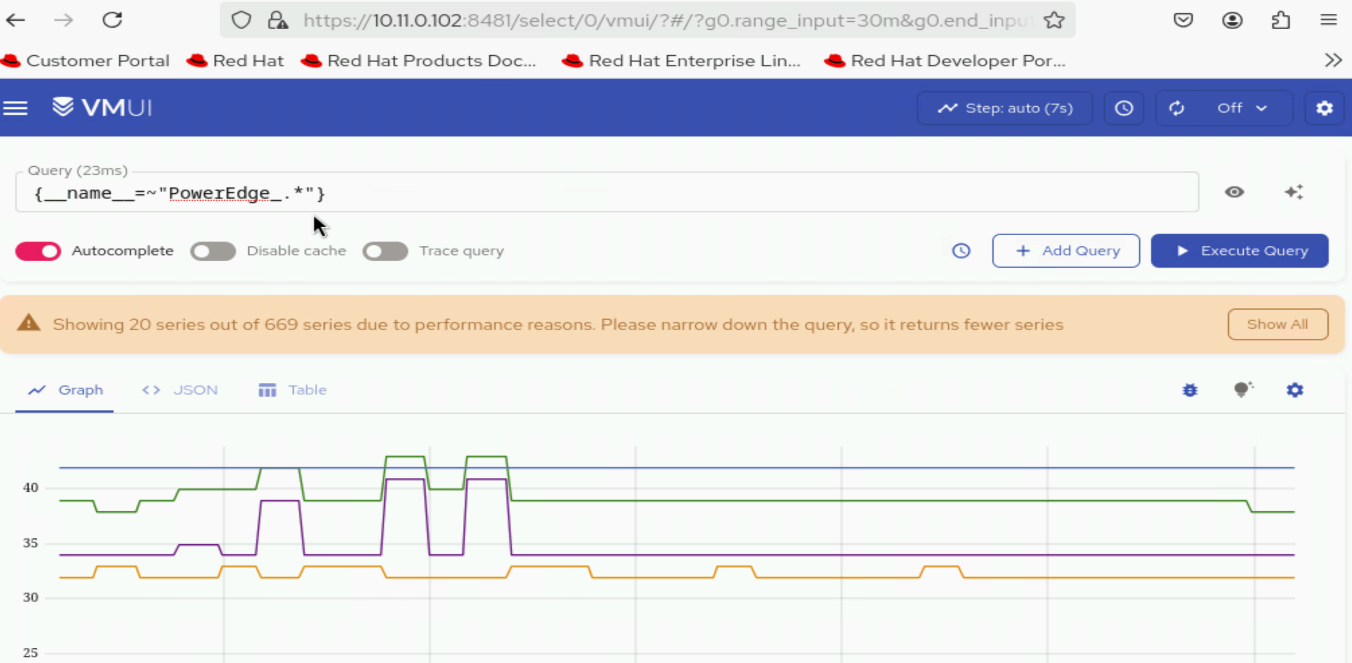Screen dimensions: 1352x663
Task: Open Red Hat Products Doc bookmark
Action: (x=419, y=60)
